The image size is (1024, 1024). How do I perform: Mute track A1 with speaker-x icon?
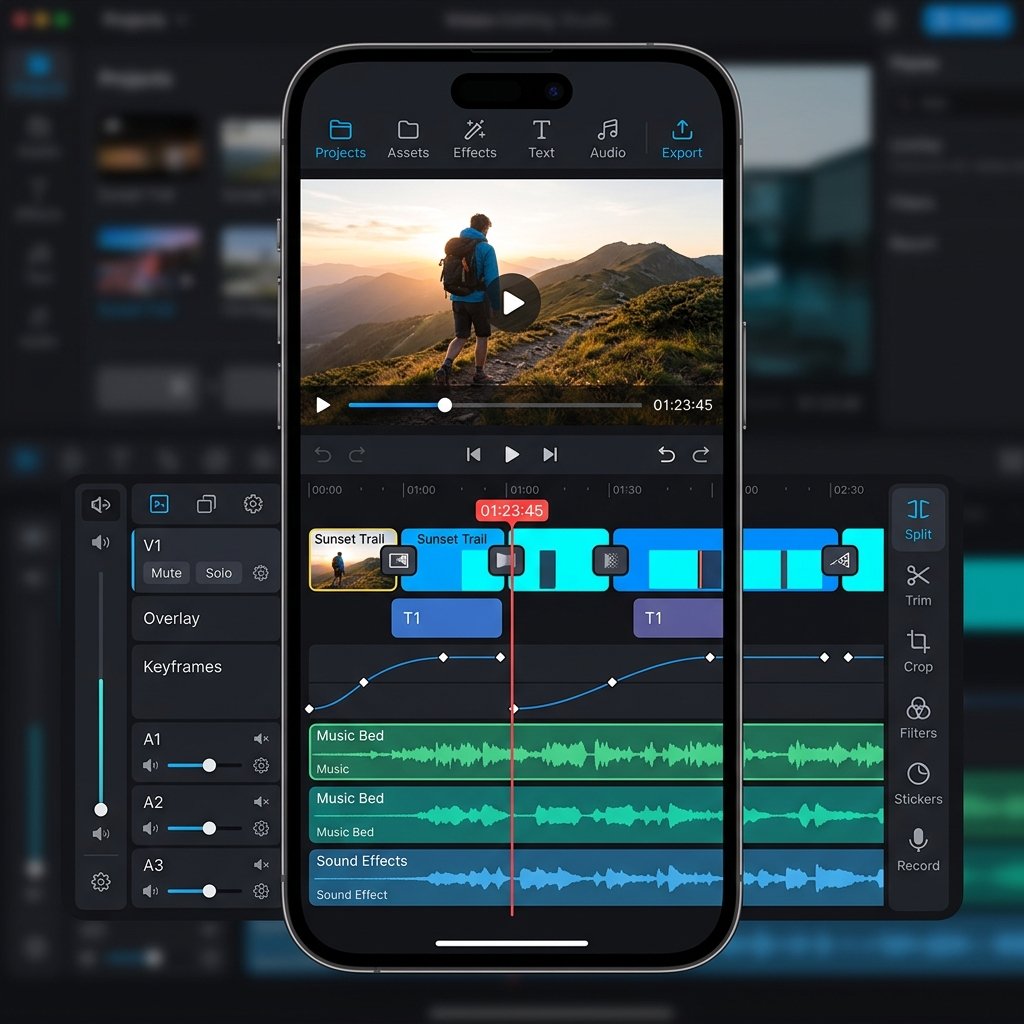coord(261,739)
